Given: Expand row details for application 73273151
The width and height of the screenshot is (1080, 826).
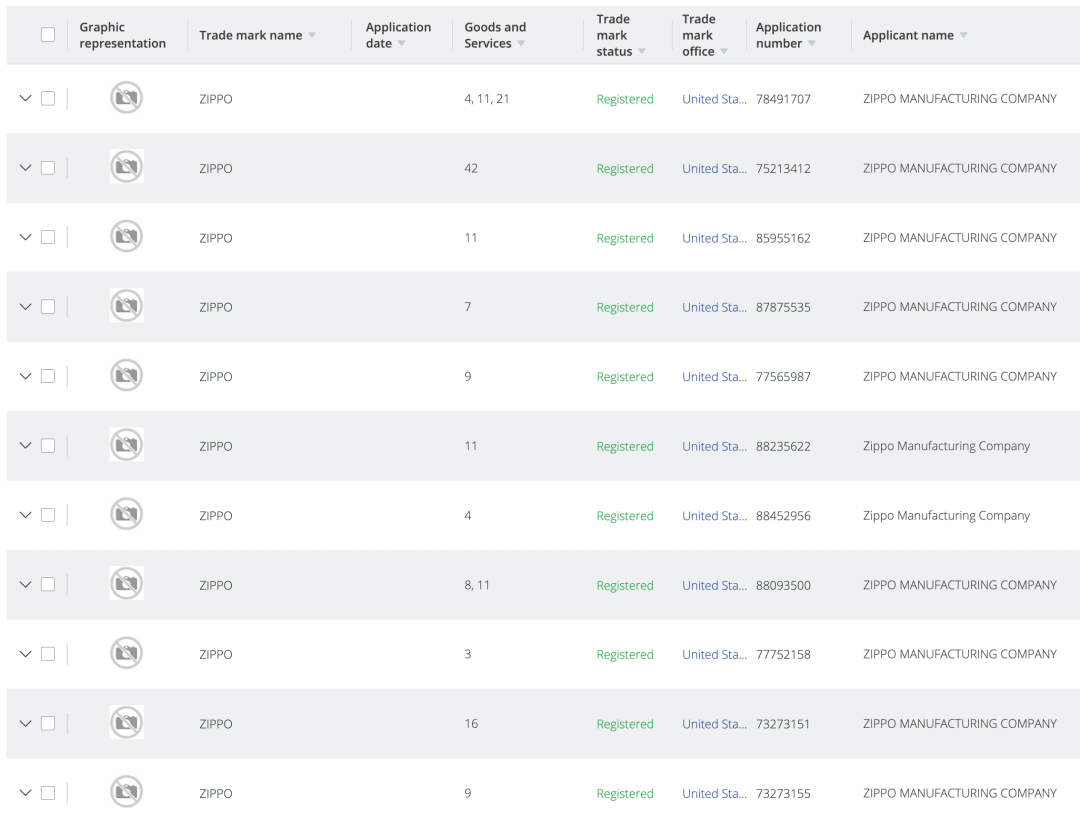Looking at the screenshot, I should pyautogui.click(x=25, y=723).
